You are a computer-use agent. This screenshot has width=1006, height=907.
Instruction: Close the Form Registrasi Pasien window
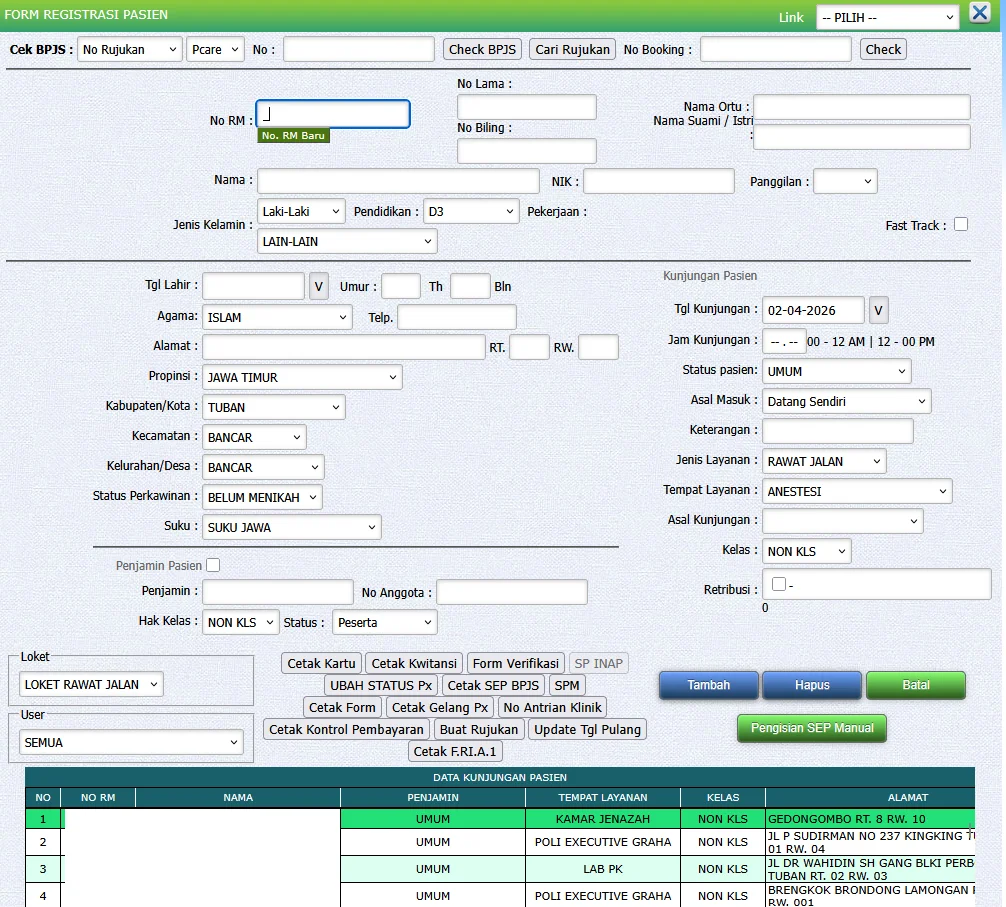(x=980, y=13)
